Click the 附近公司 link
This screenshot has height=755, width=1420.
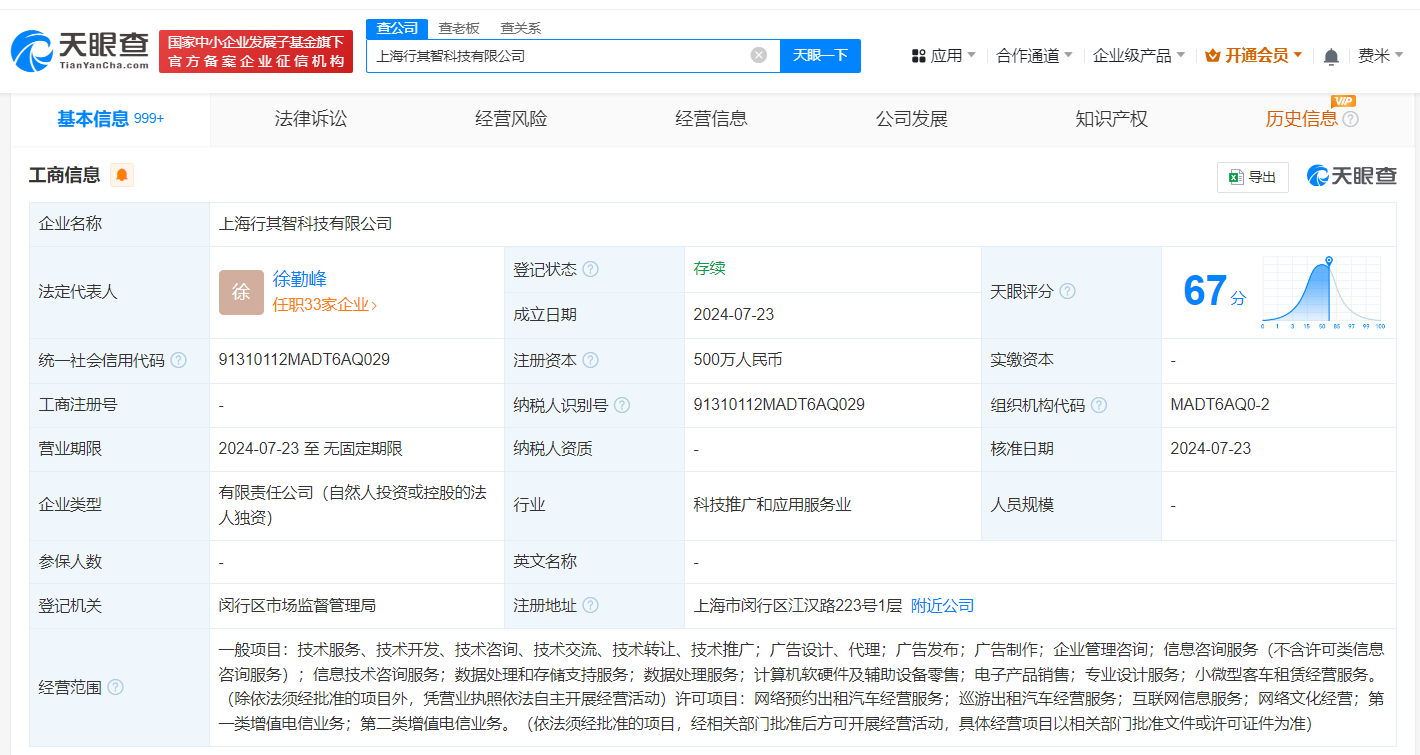click(x=941, y=605)
